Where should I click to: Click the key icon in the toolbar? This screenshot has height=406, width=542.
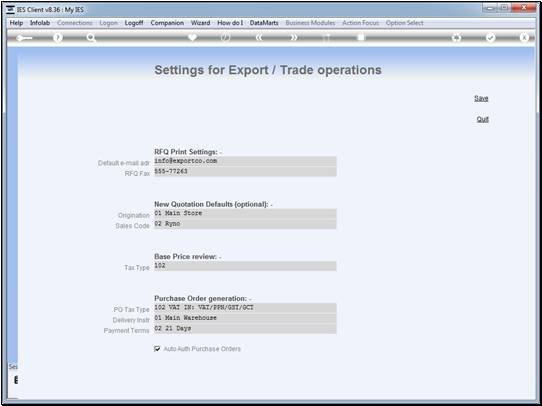click(24, 38)
